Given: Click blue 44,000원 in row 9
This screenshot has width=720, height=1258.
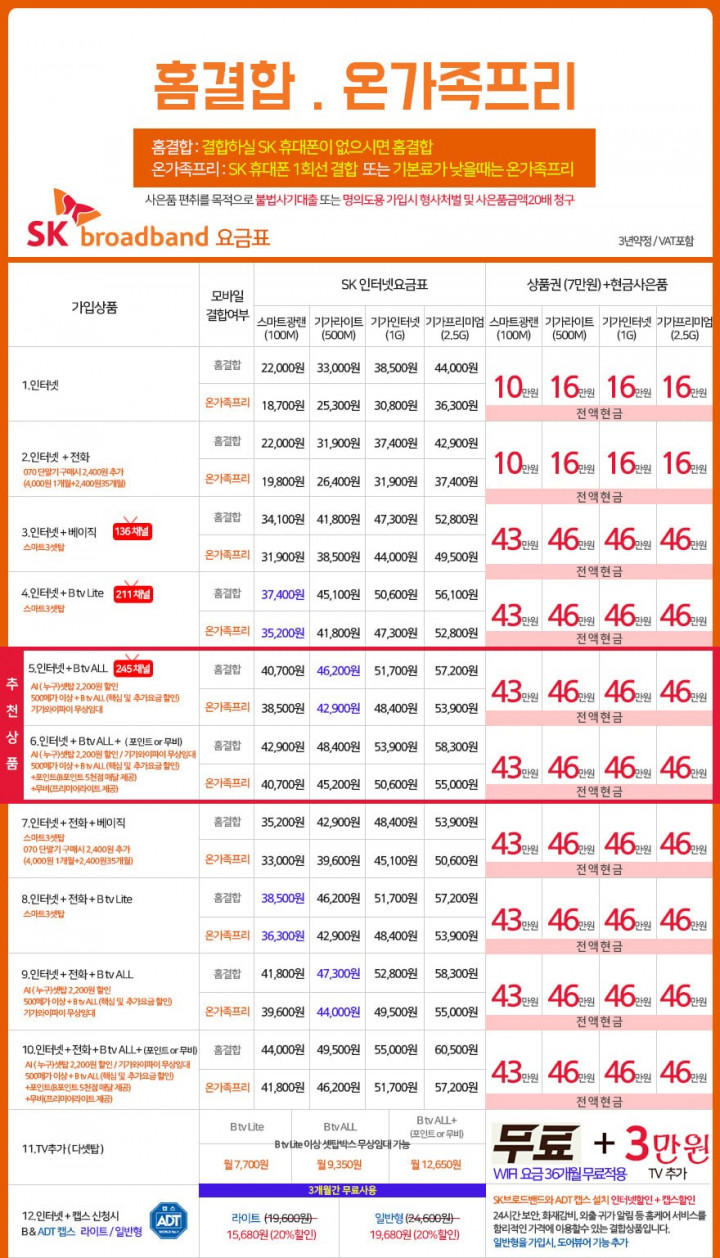Looking at the screenshot, I should (x=339, y=1012).
